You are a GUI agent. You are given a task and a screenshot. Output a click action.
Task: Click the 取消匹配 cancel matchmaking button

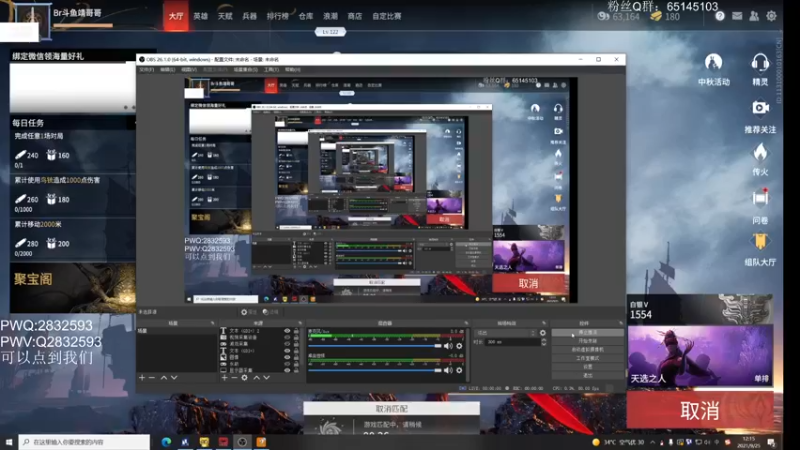point(391,409)
